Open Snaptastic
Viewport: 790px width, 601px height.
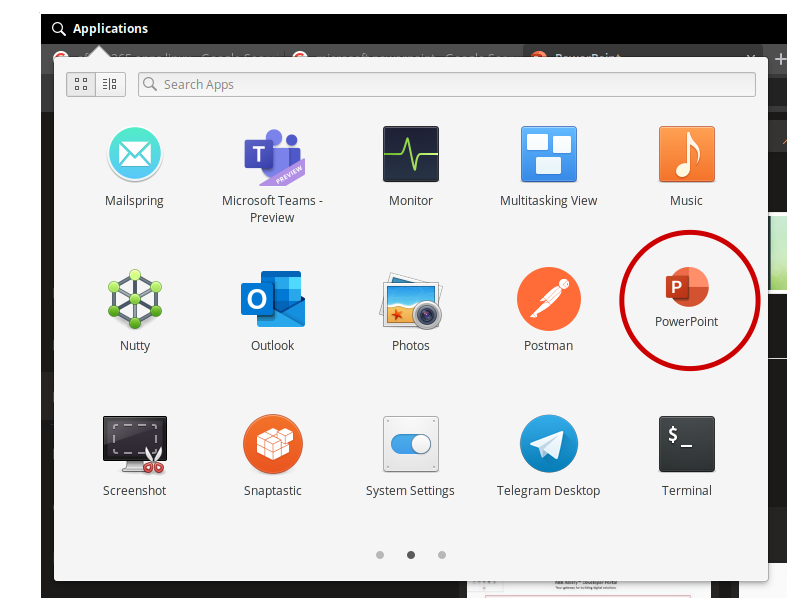click(x=273, y=444)
